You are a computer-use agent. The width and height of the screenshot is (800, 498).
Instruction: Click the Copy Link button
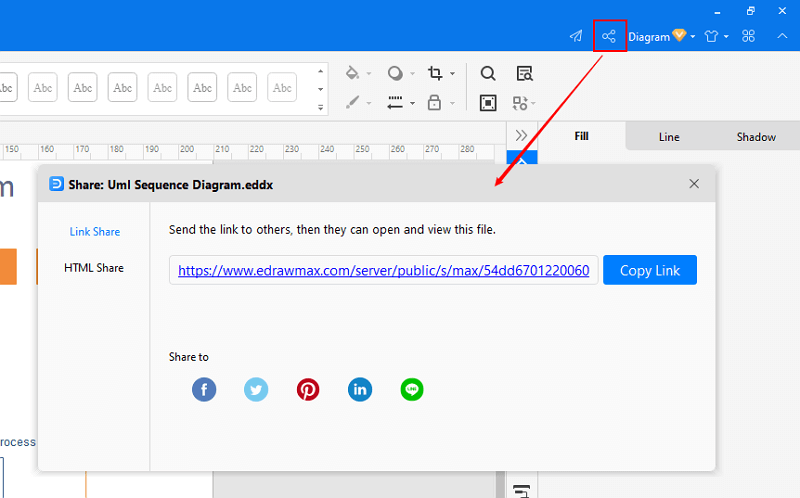(650, 270)
